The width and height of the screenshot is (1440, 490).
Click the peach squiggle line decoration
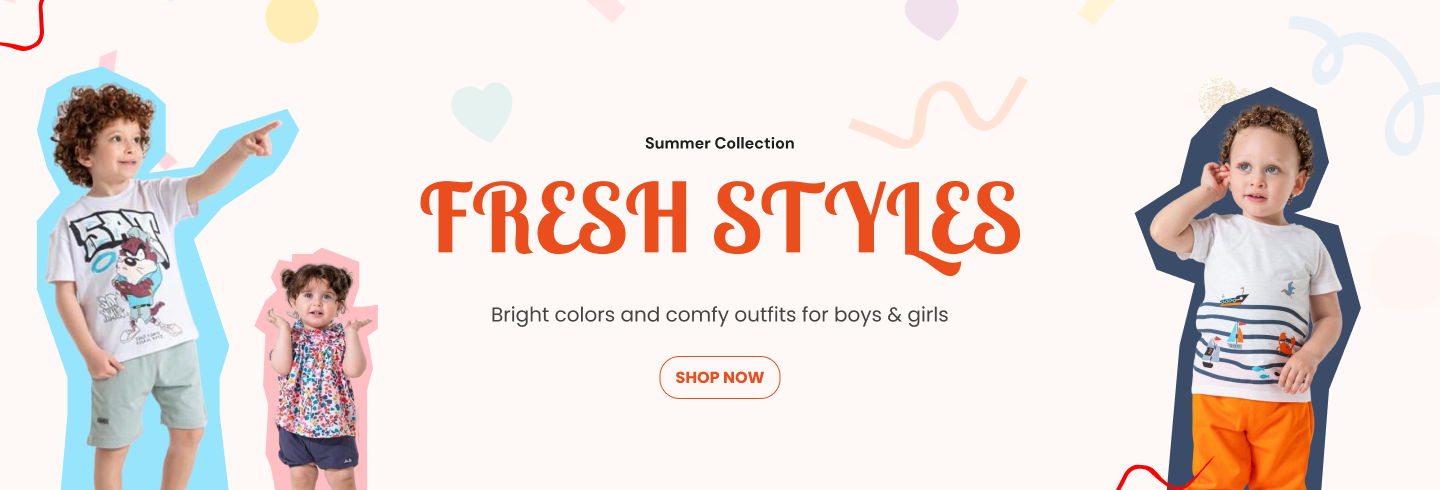coord(938,112)
